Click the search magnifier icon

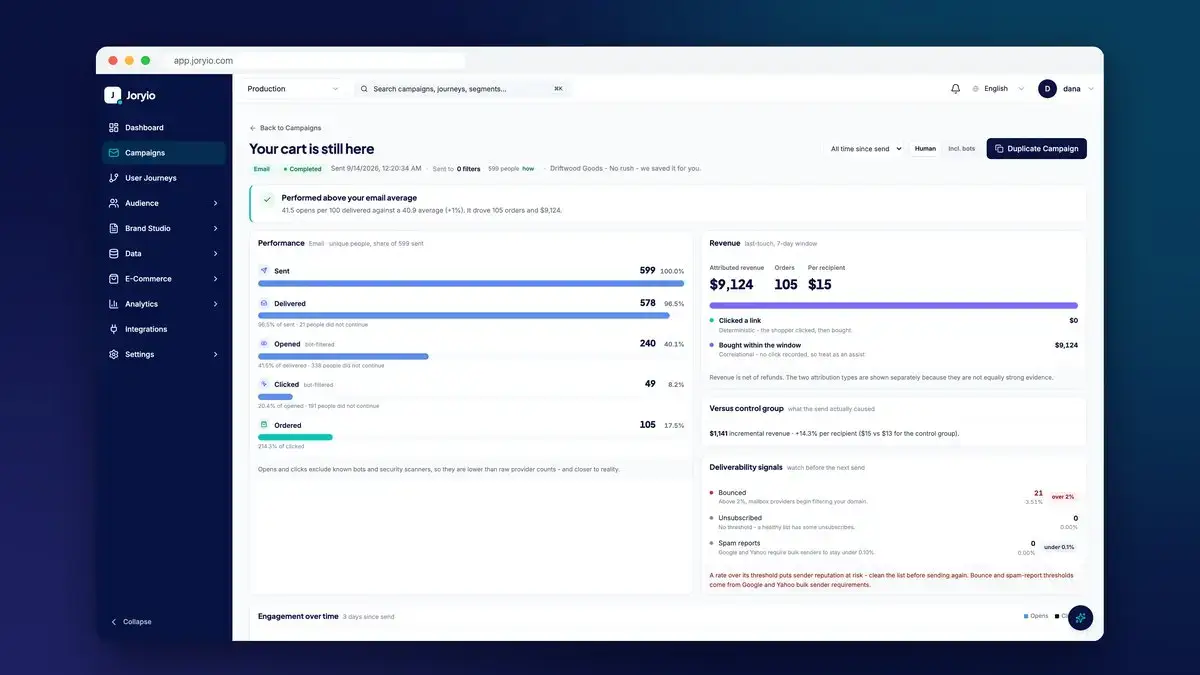point(364,89)
